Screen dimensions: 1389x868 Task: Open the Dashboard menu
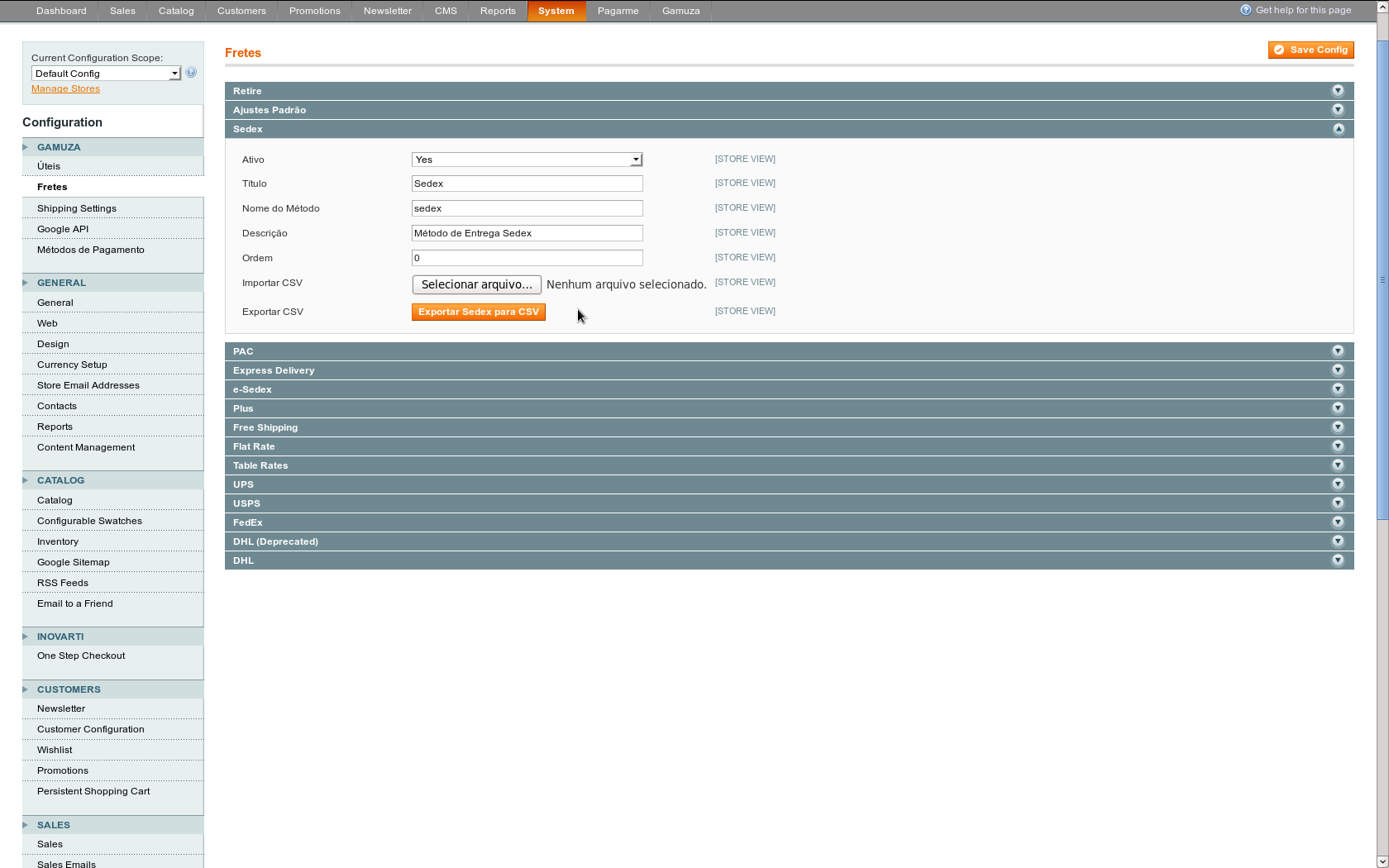click(x=61, y=11)
